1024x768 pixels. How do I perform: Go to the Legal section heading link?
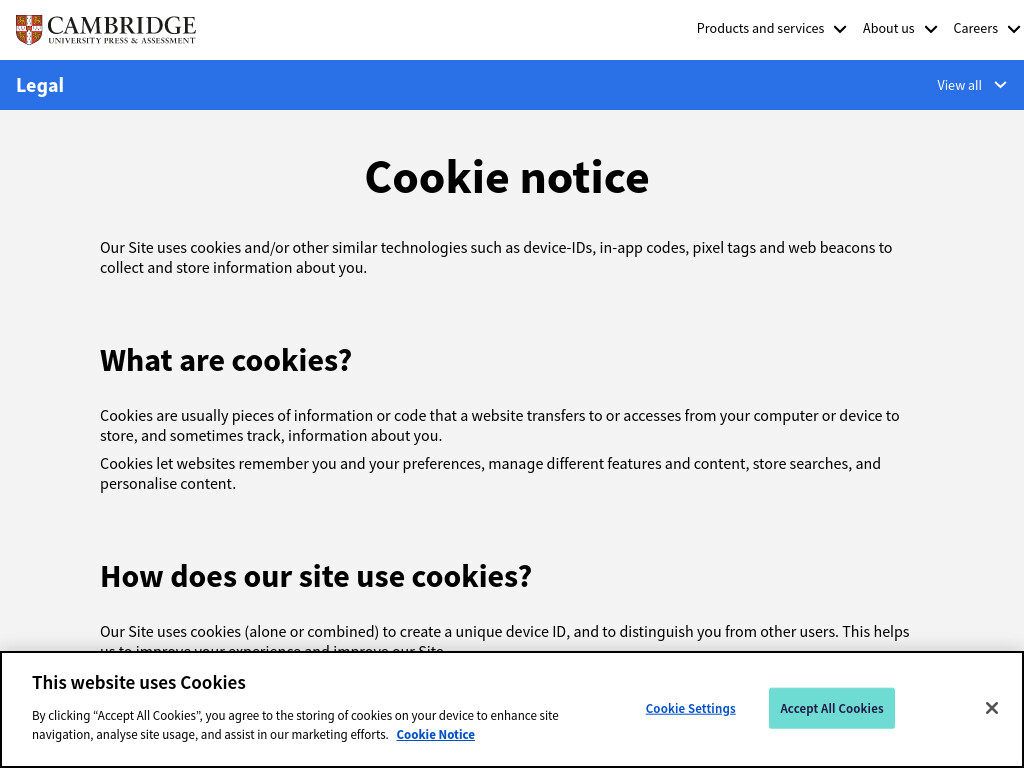[x=40, y=86]
